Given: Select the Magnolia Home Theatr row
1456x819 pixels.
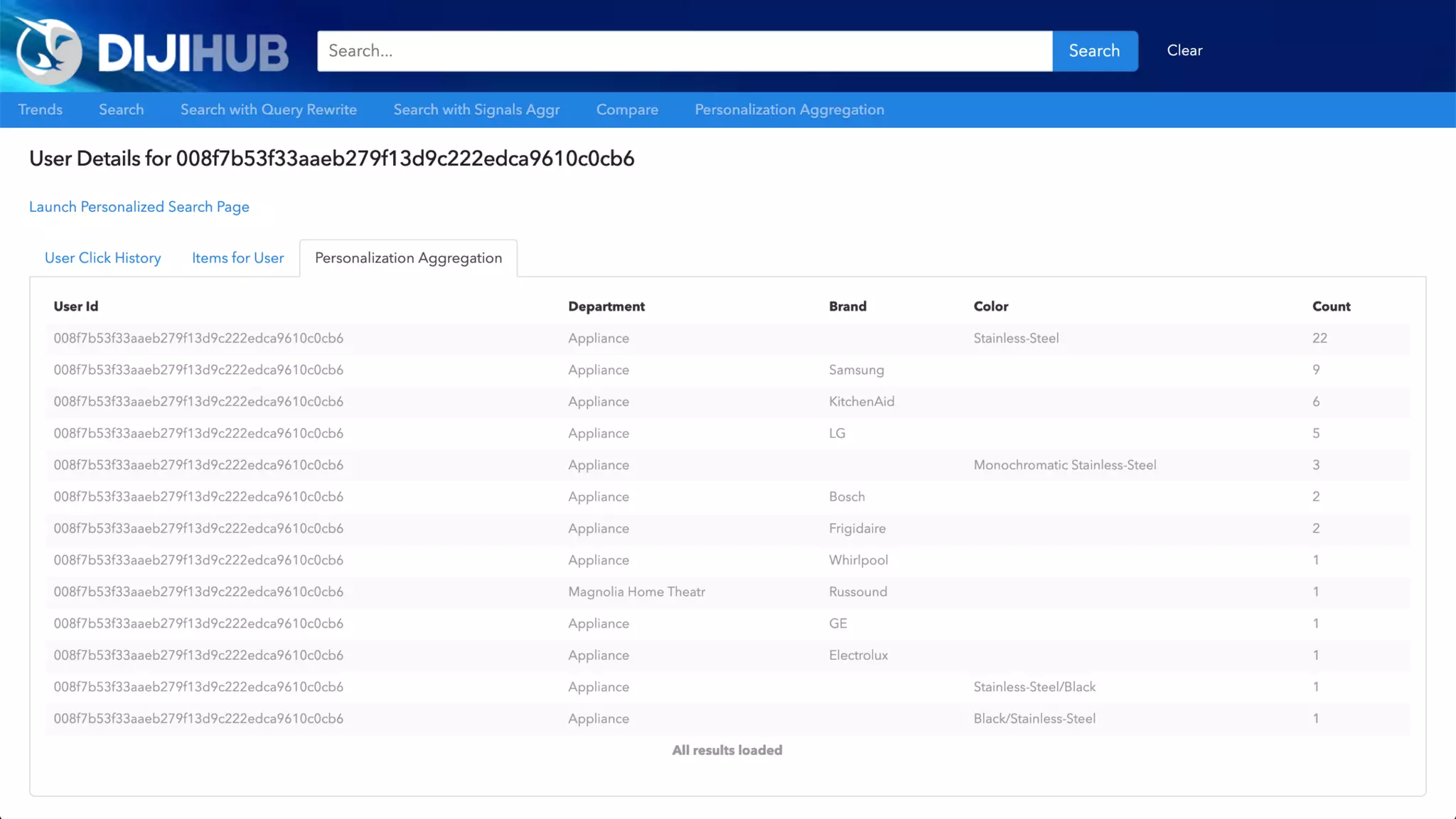Looking at the screenshot, I should (x=636, y=591).
